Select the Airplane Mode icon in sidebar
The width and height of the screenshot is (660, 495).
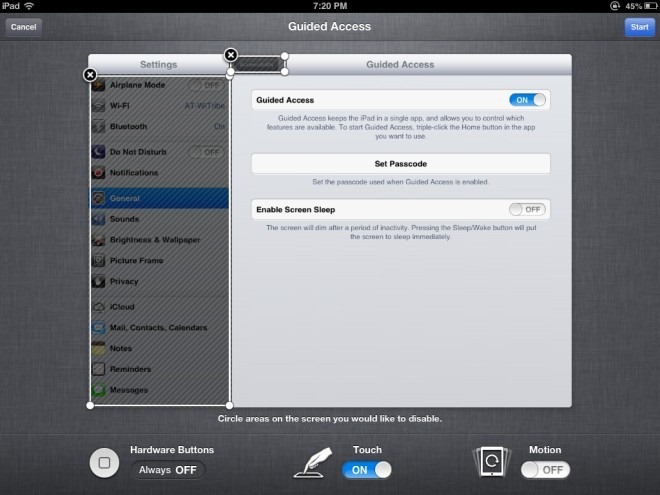tap(98, 85)
